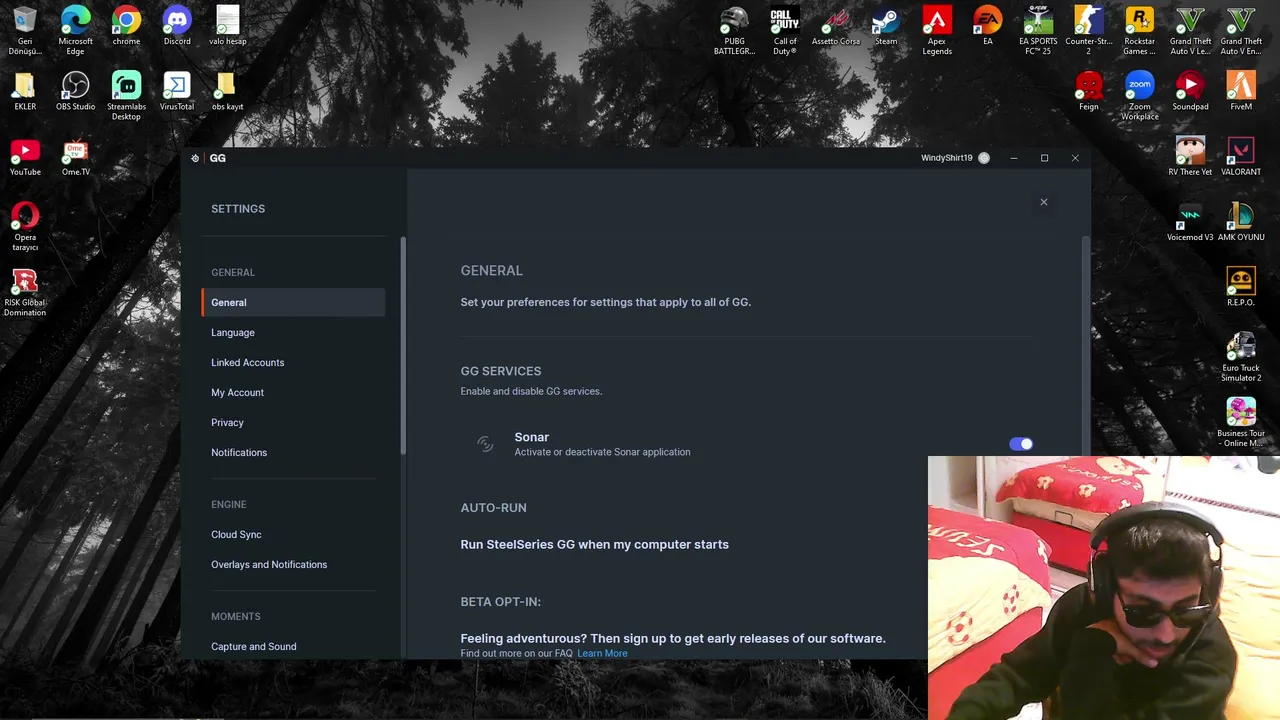Viewport: 1280px width, 720px height.
Task: Open the EA app shortcut
Action: pos(988,26)
